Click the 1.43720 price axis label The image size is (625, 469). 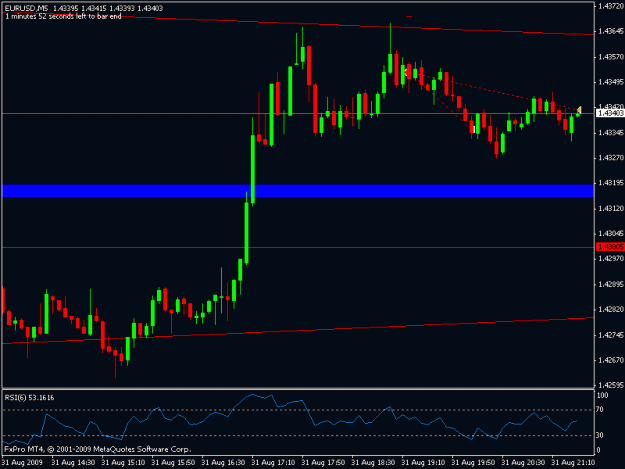pos(611,6)
